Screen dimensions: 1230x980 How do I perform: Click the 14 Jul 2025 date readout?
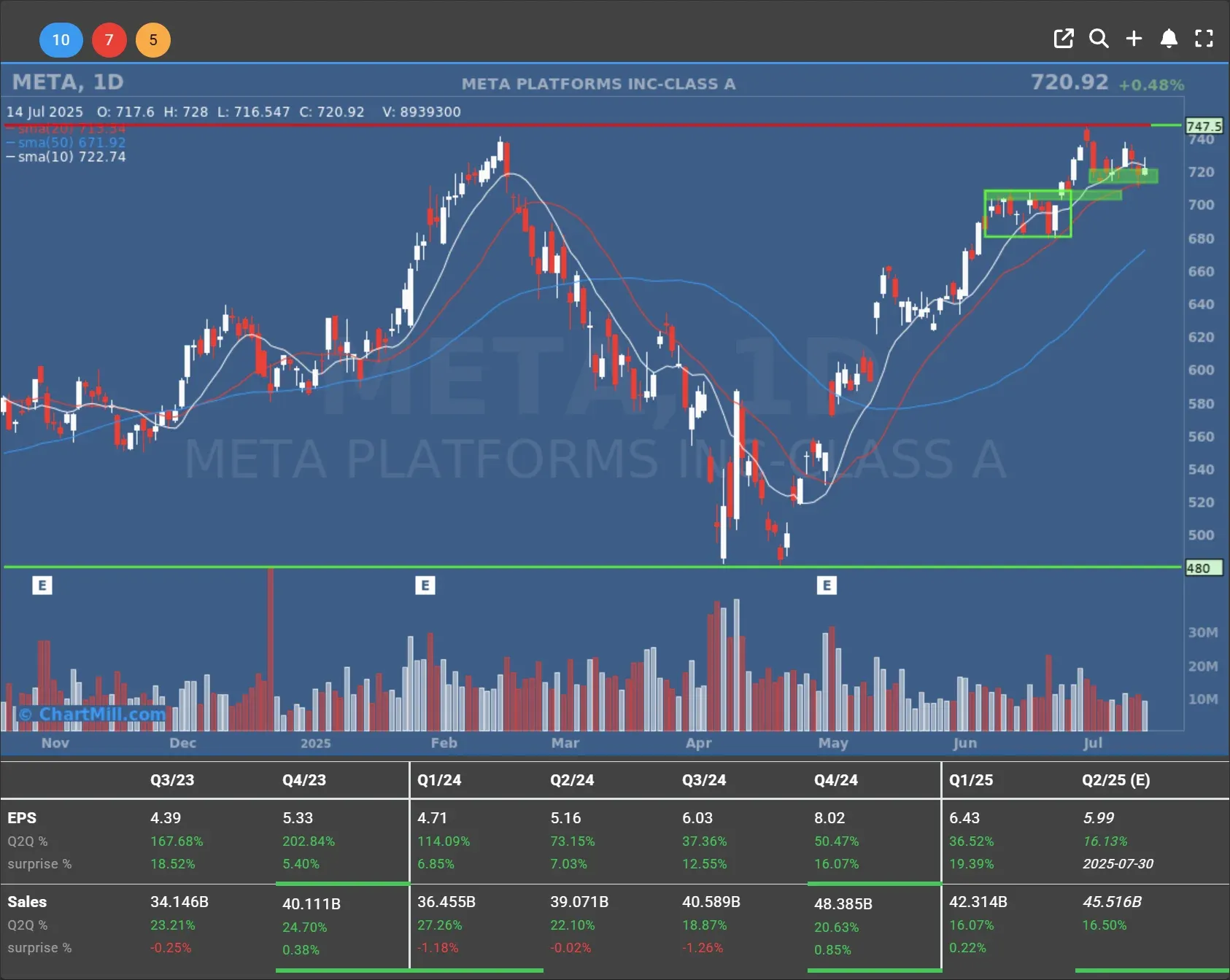(45, 112)
